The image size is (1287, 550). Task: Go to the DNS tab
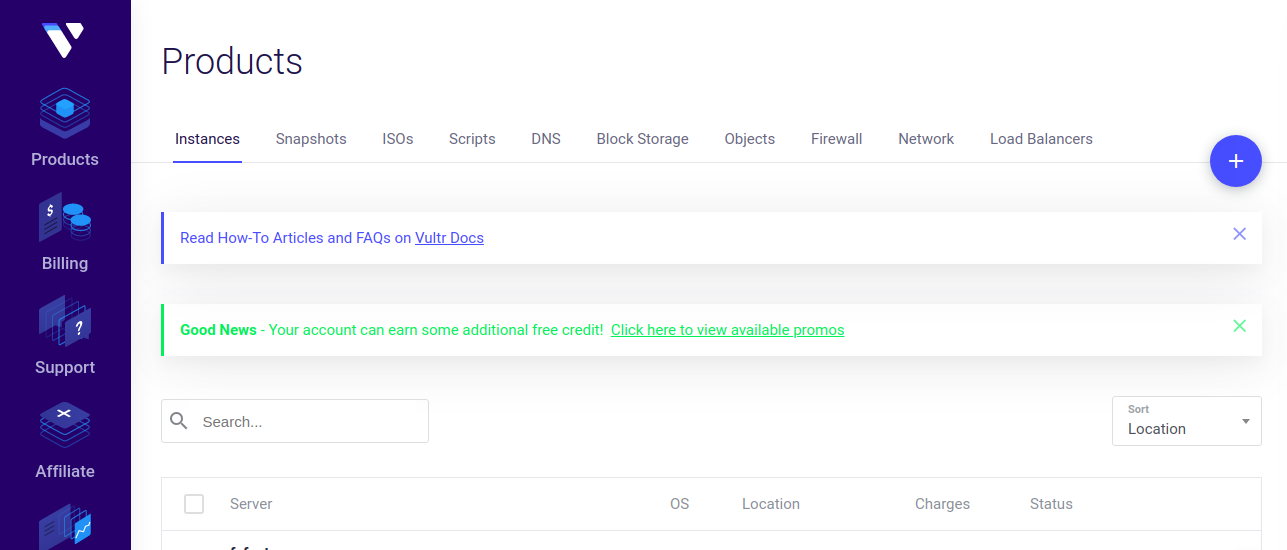pos(546,139)
